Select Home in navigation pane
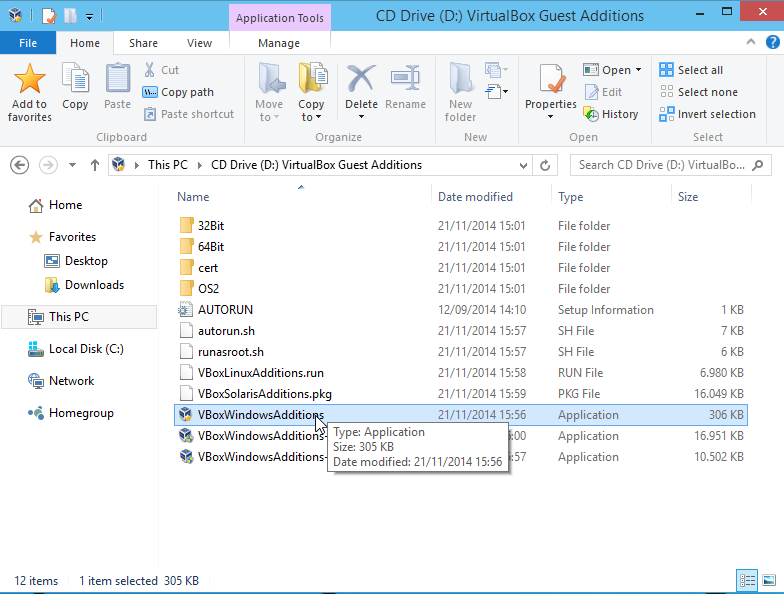The height and width of the screenshot is (594, 784). point(56,205)
